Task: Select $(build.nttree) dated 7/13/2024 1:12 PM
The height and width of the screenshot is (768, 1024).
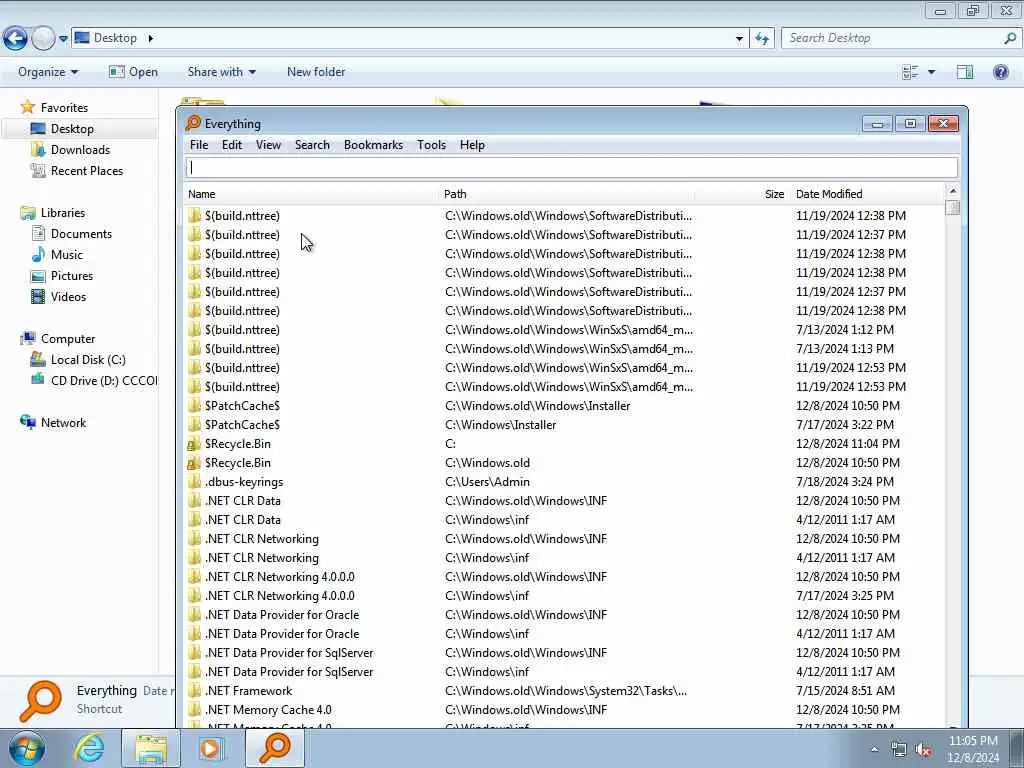Action: 565,330
